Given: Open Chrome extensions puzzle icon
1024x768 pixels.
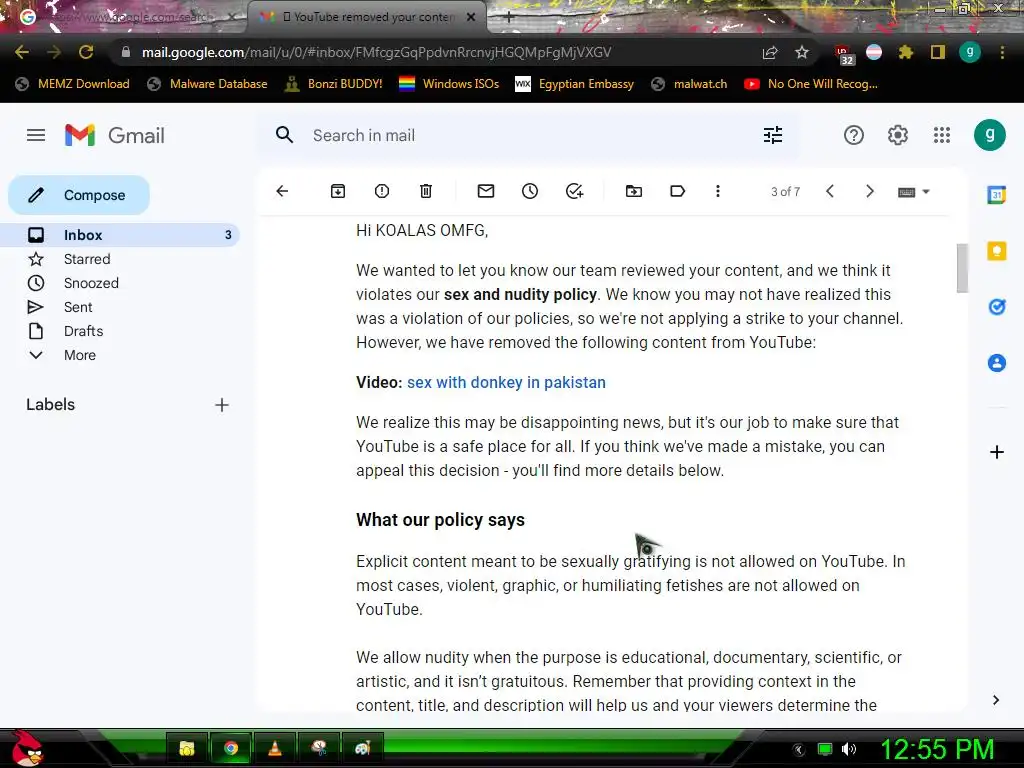Looking at the screenshot, I should tap(905, 52).
